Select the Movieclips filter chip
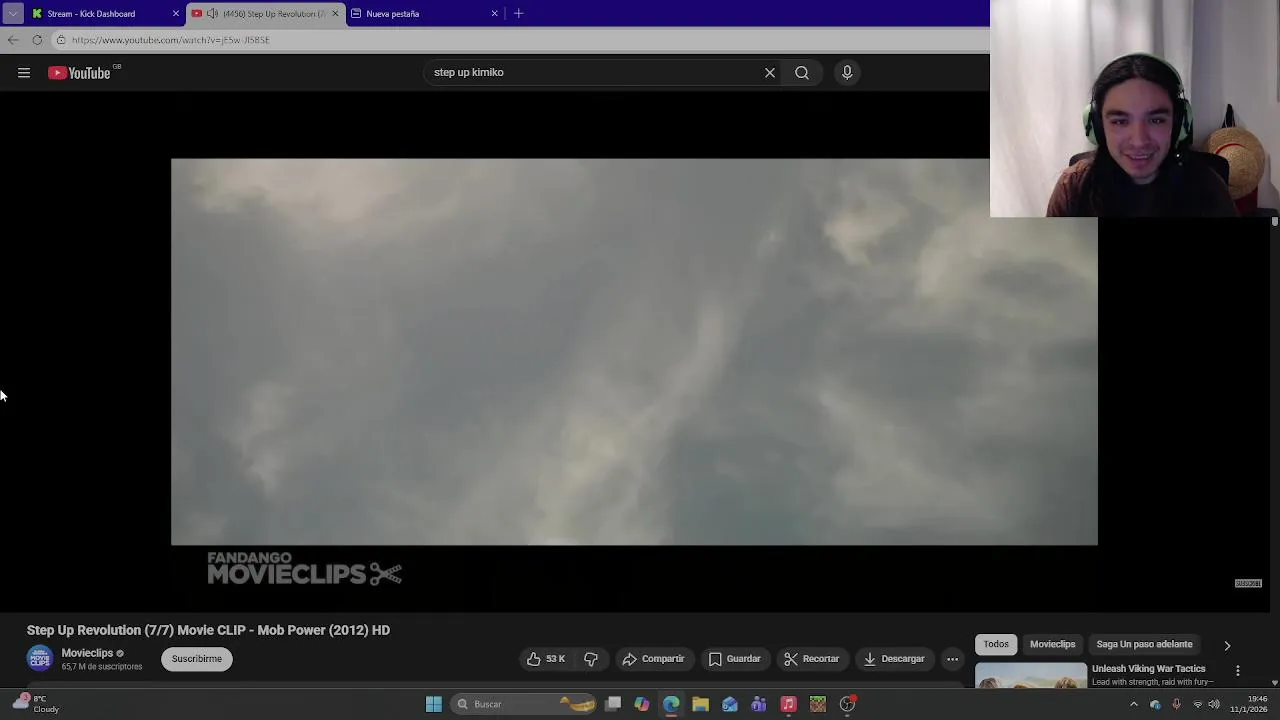1280x720 pixels. (x=1052, y=645)
